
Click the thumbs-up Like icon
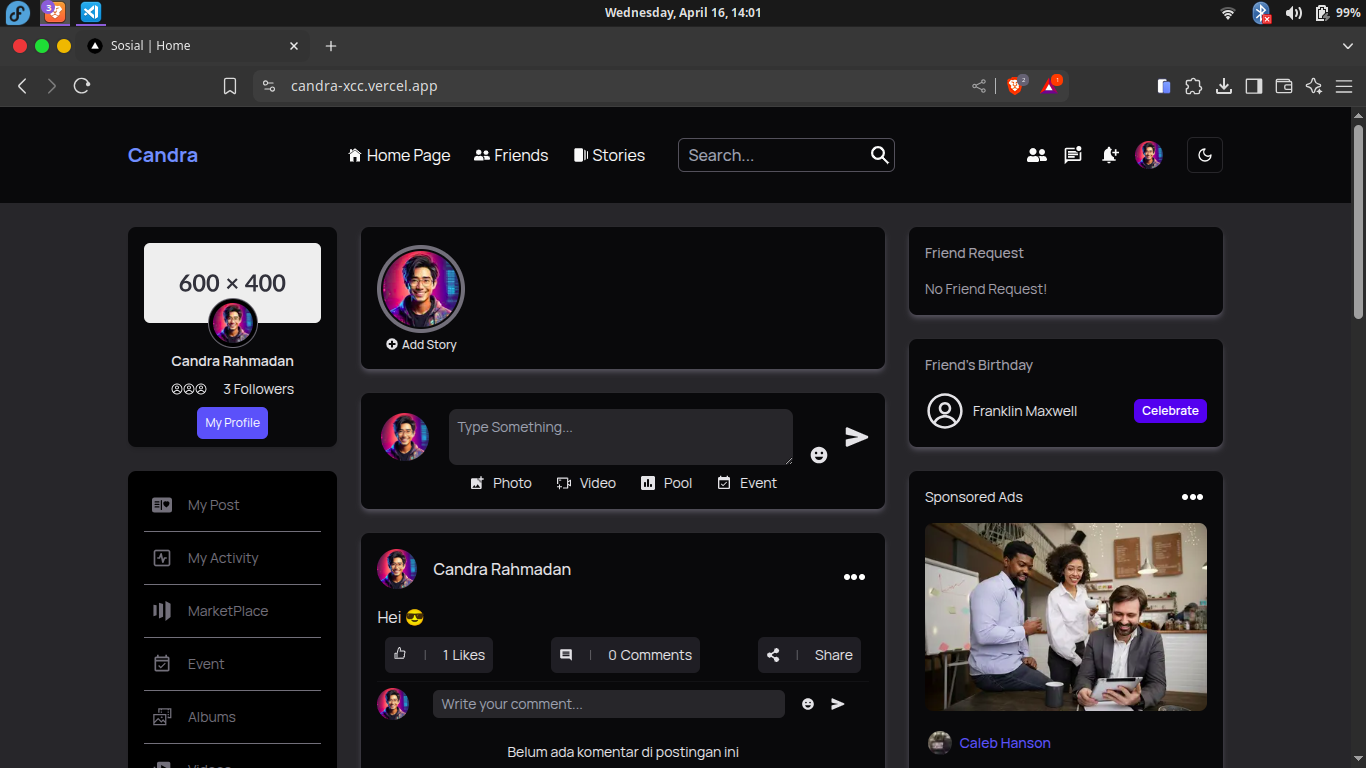400,654
